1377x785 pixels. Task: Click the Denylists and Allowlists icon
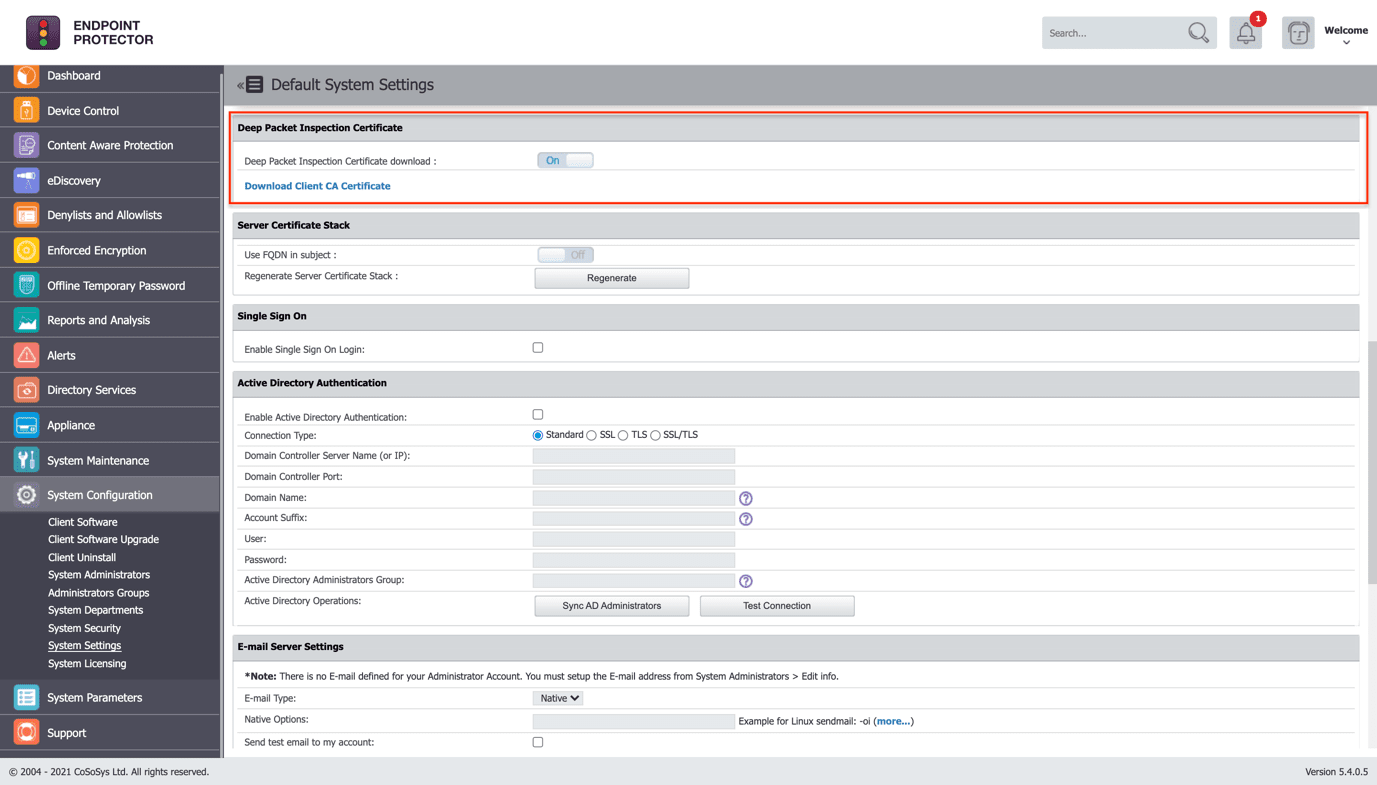(x=26, y=215)
